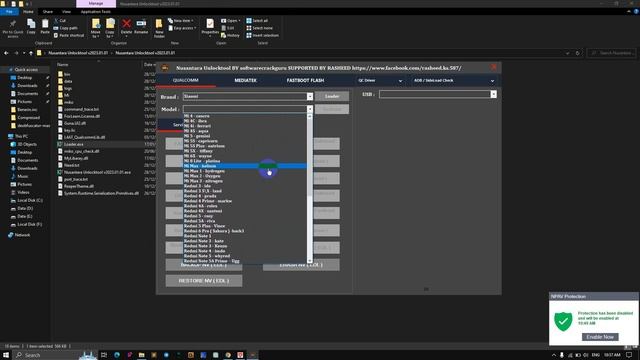Click Edit in the Open group
Viewport: 640px width, 360px height.
coord(228,28)
